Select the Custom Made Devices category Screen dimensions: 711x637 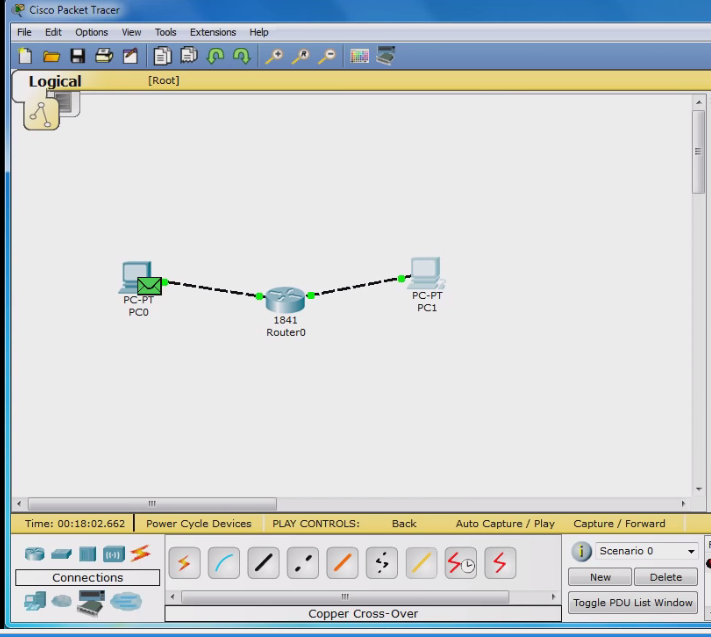tap(91, 603)
